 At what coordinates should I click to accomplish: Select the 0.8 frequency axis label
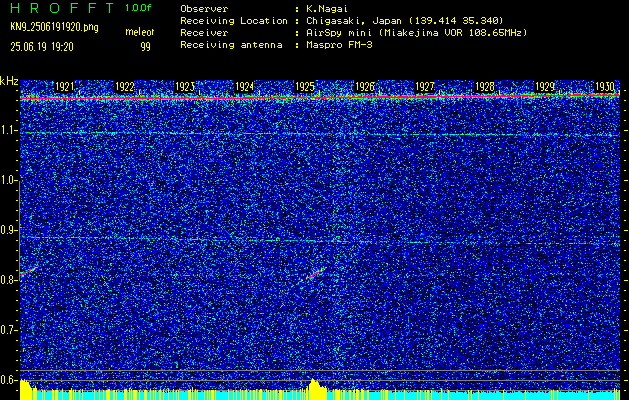pyautogui.click(x=9, y=280)
